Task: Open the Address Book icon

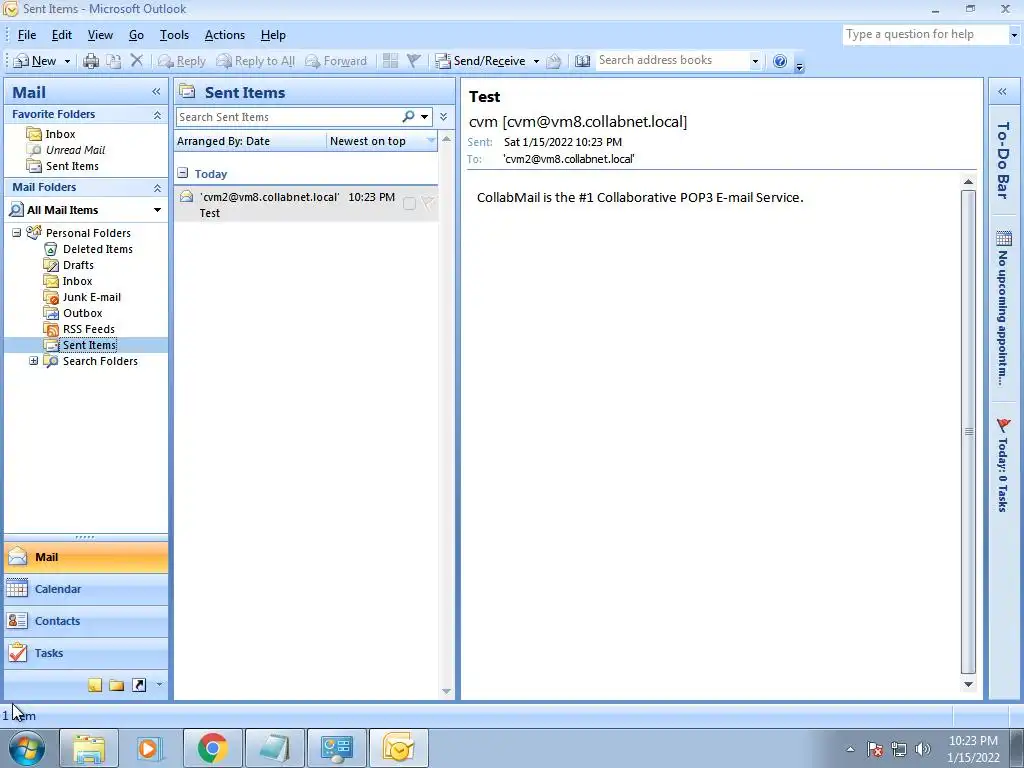Action: point(583,61)
